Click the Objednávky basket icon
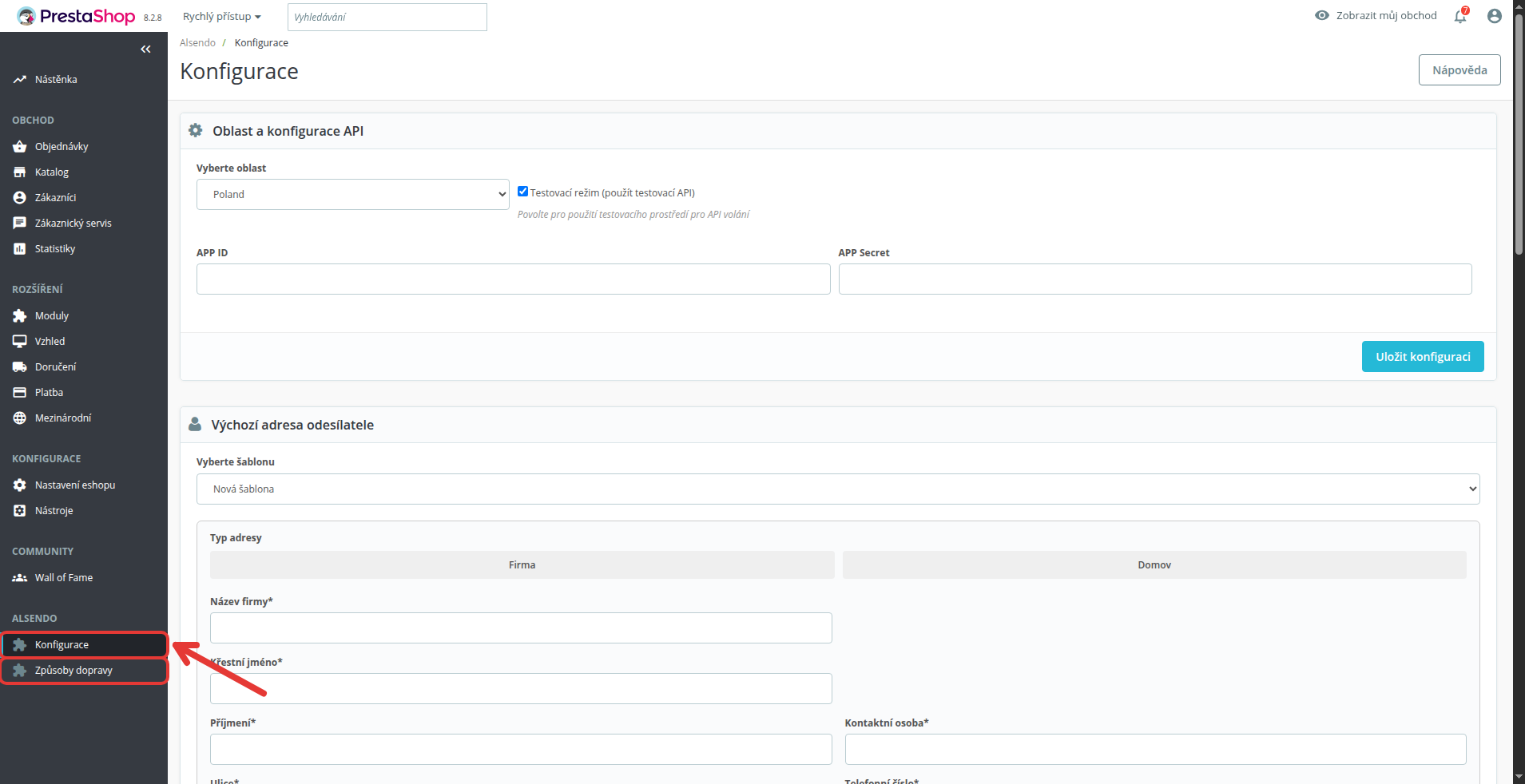Screen dimensions: 1525x784 20,147
